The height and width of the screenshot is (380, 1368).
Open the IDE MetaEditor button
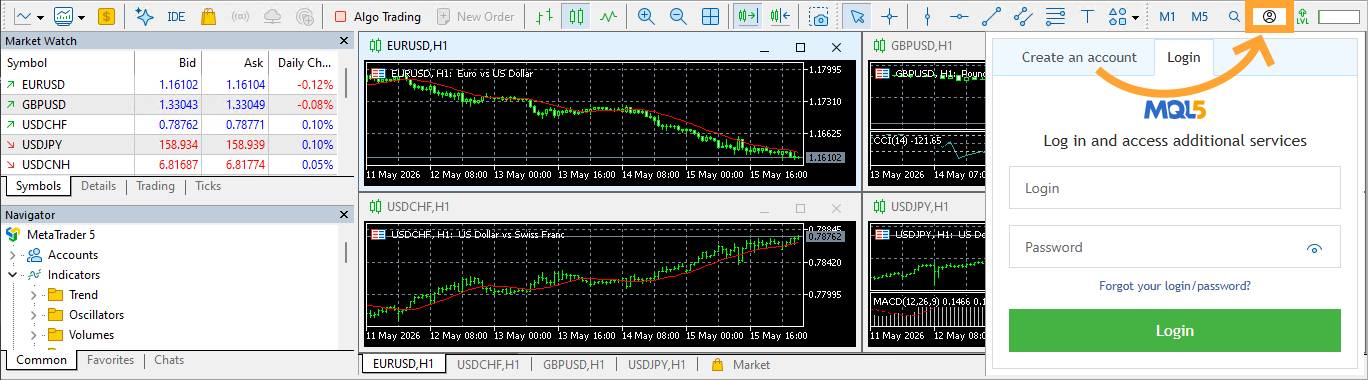pyautogui.click(x=176, y=16)
